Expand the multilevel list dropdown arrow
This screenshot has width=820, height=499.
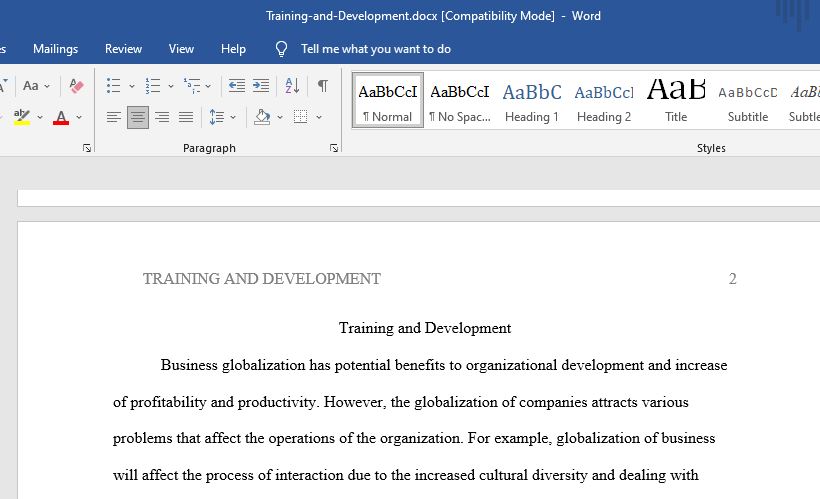[208, 86]
